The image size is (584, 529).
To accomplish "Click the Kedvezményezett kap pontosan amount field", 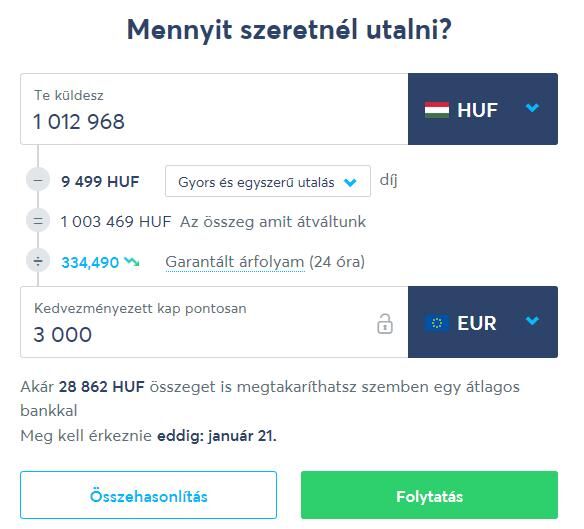I will coord(214,322).
